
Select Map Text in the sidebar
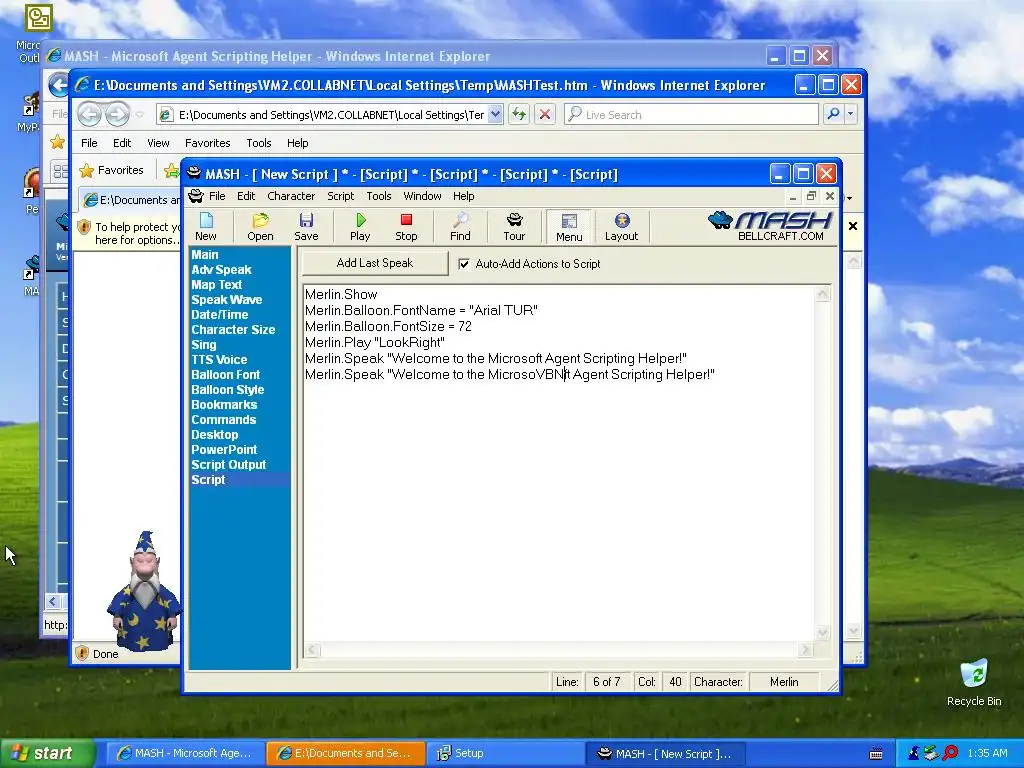click(216, 285)
